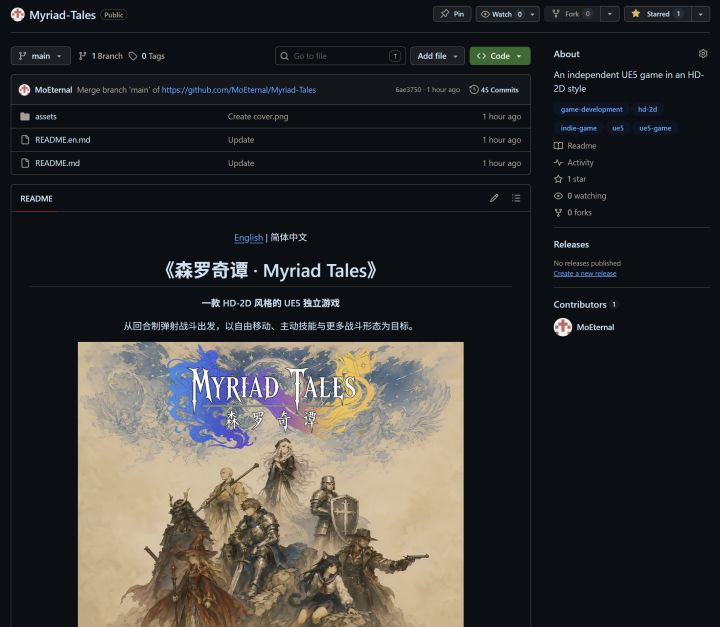The height and width of the screenshot is (627, 720).
Task: Open the README.en.md file
Action: [x=62, y=140]
